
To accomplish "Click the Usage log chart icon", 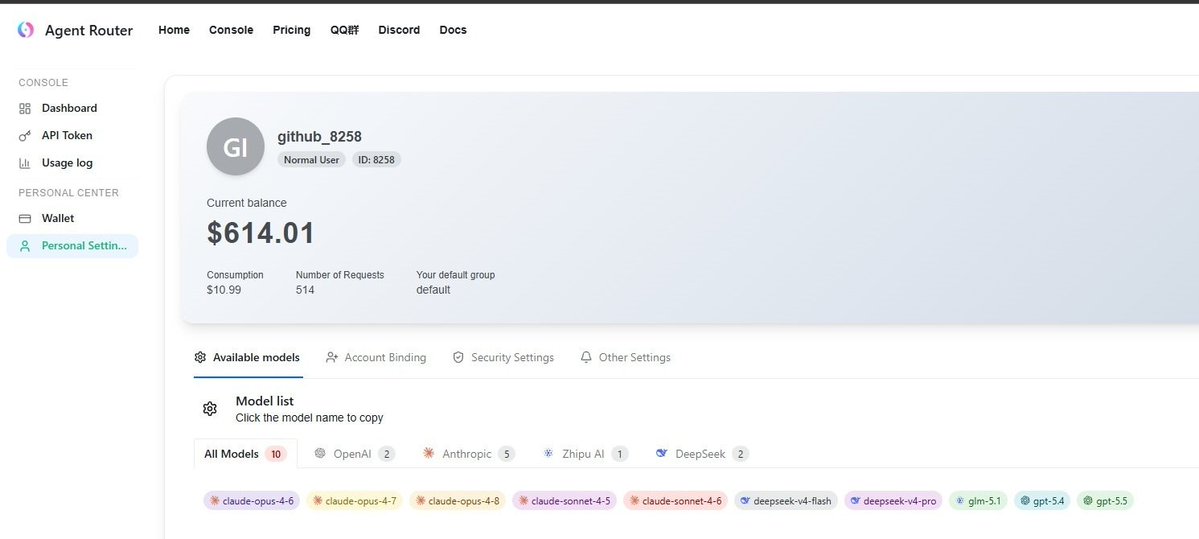I will (x=24, y=163).
